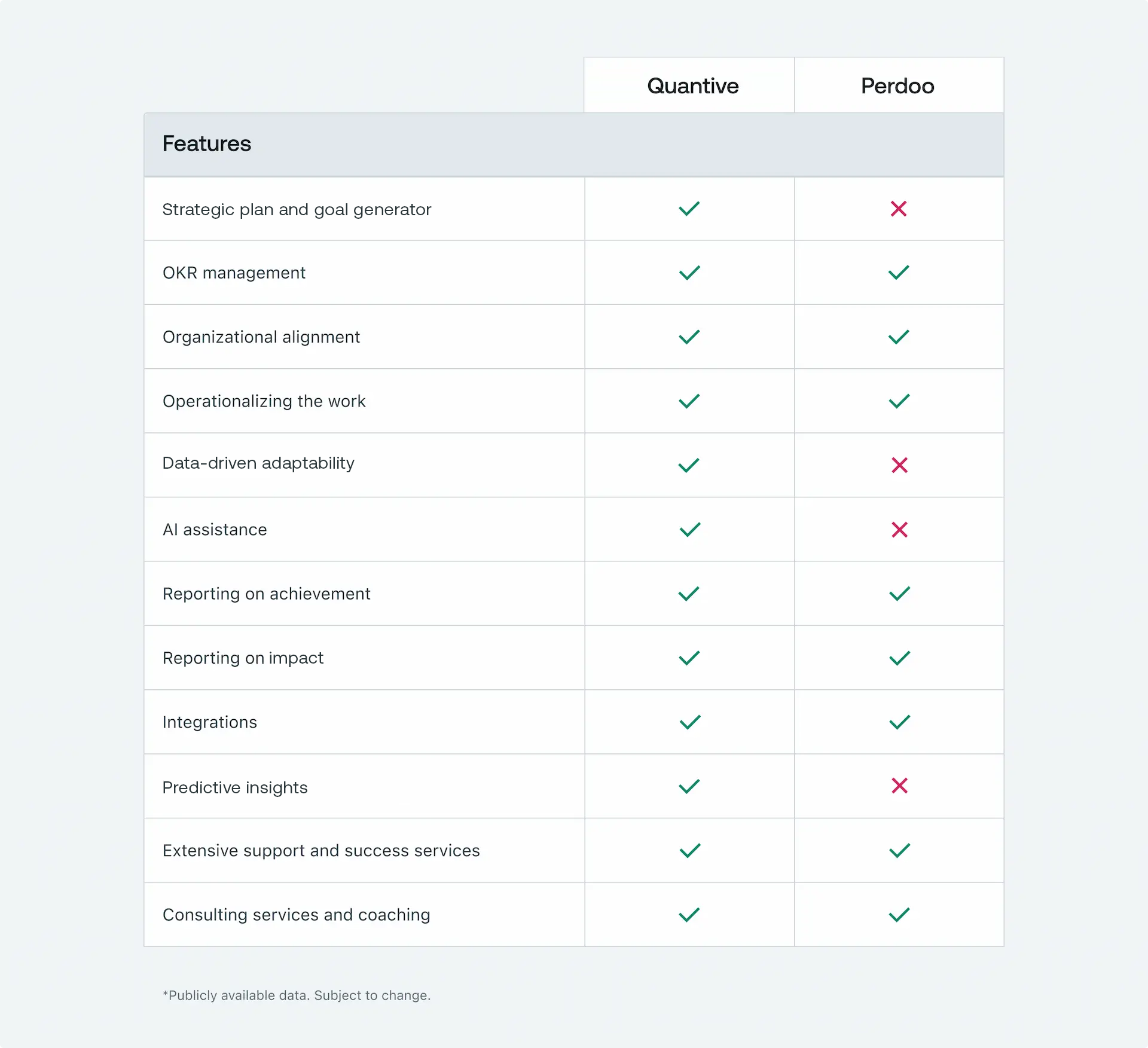The height and width of the screenshot is (1048, 1148).
Task: Click the Reporting on achievement label
Action: (266, 594)
